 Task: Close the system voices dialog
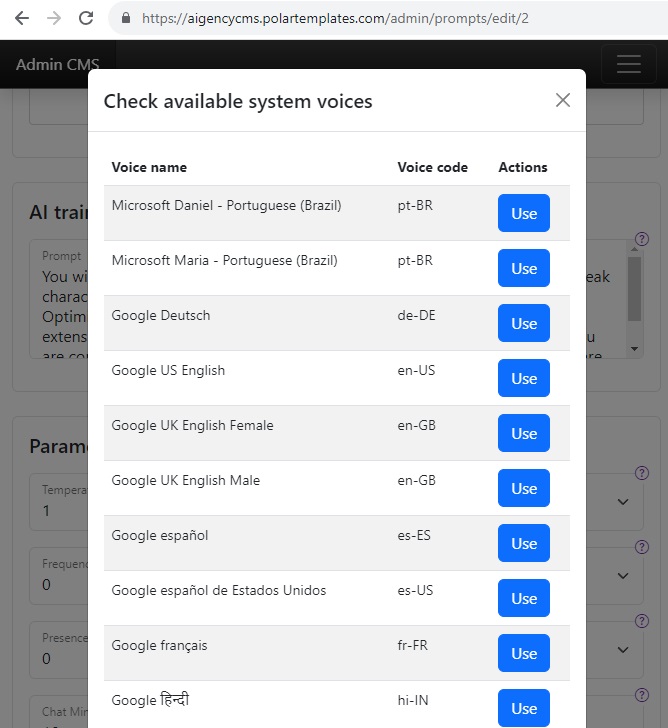point(563,100)
